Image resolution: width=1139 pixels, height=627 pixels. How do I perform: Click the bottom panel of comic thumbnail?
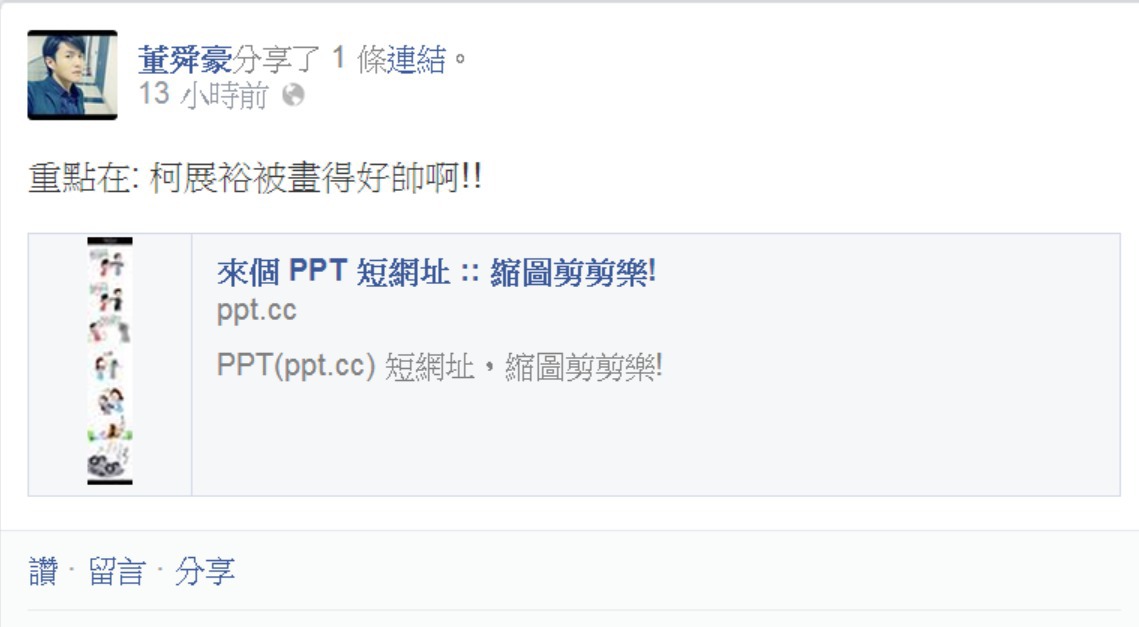coord(110,462)
